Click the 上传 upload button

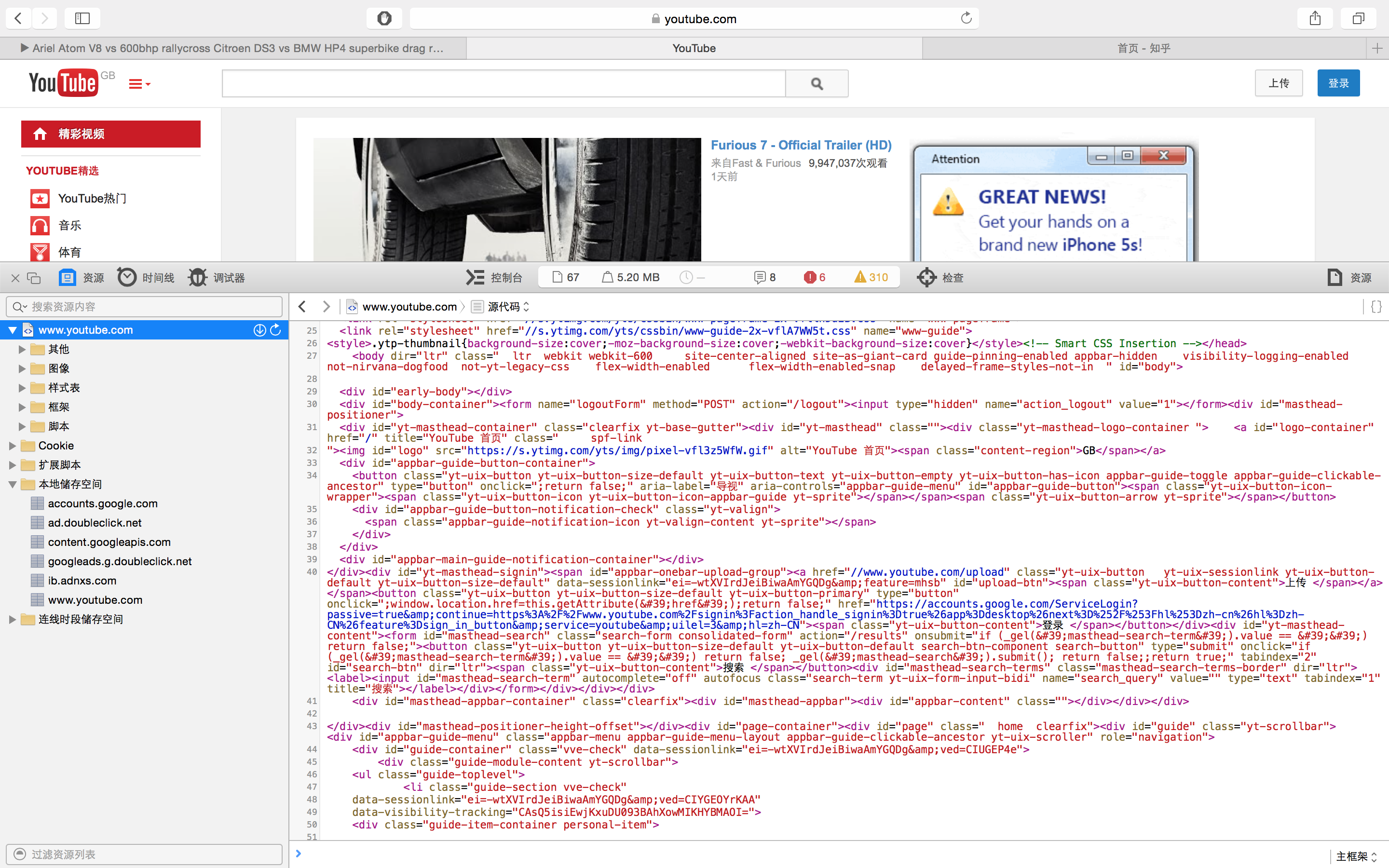click(x=1279, y=83)
